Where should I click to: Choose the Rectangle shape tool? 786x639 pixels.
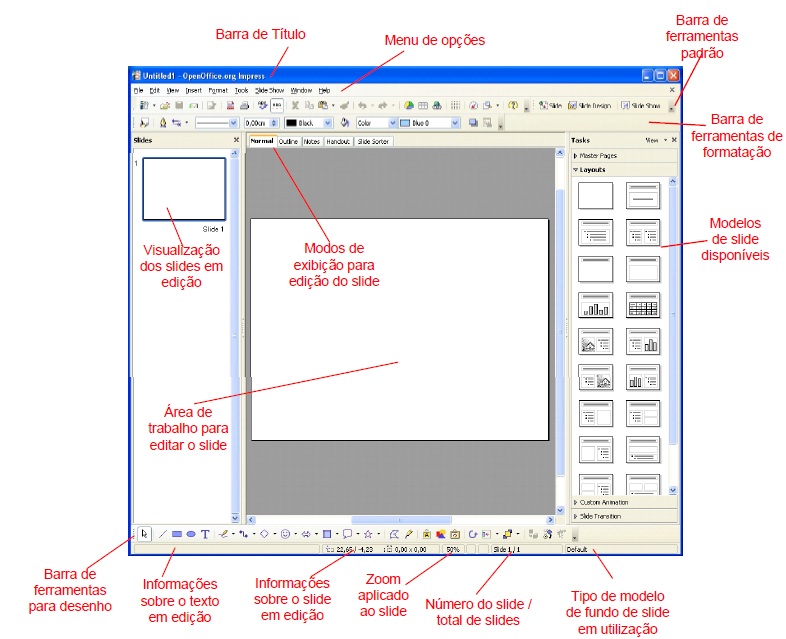[x=176, y=534]
